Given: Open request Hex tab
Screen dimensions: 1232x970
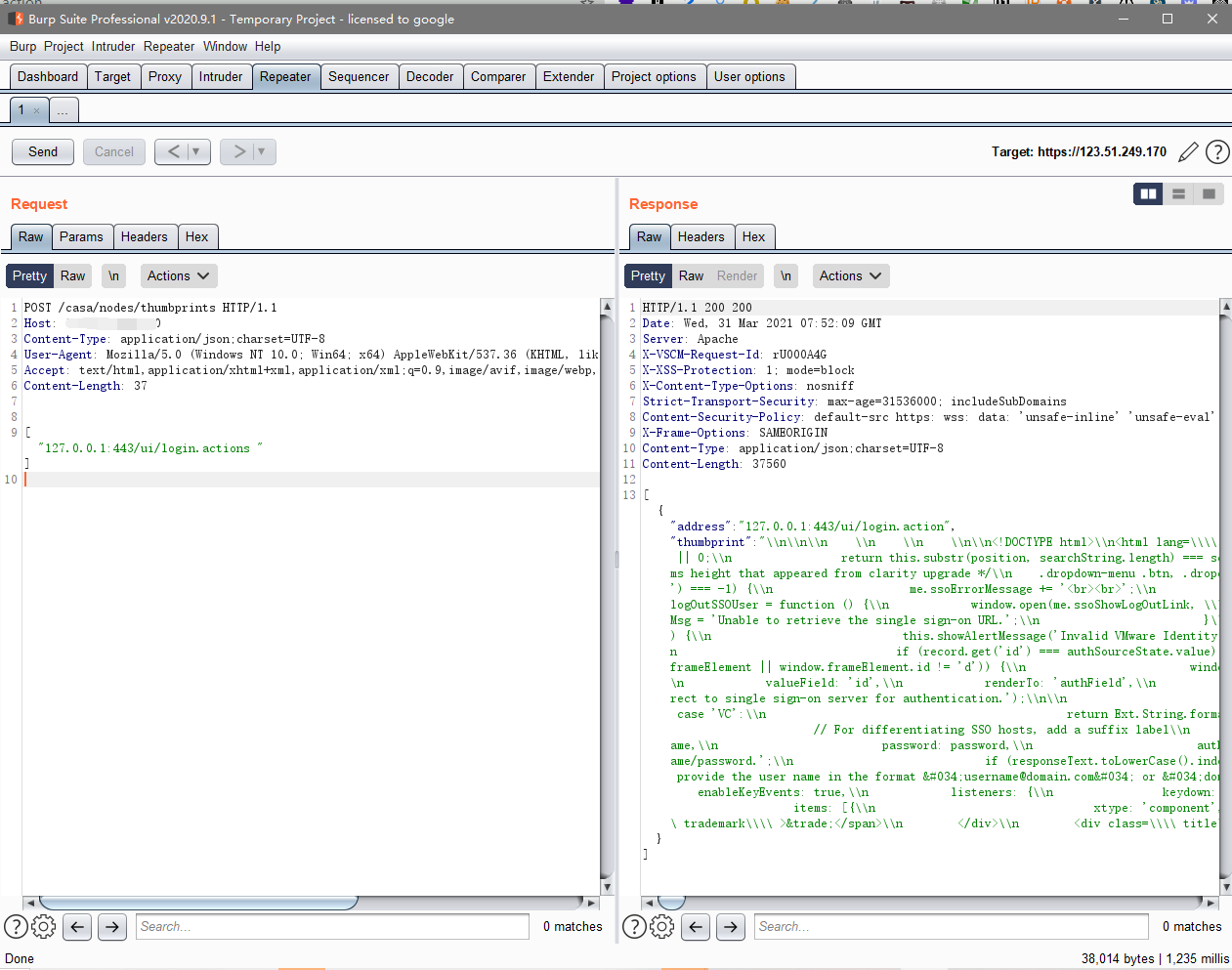Looking at the screenshot, I should click(197, 236).
